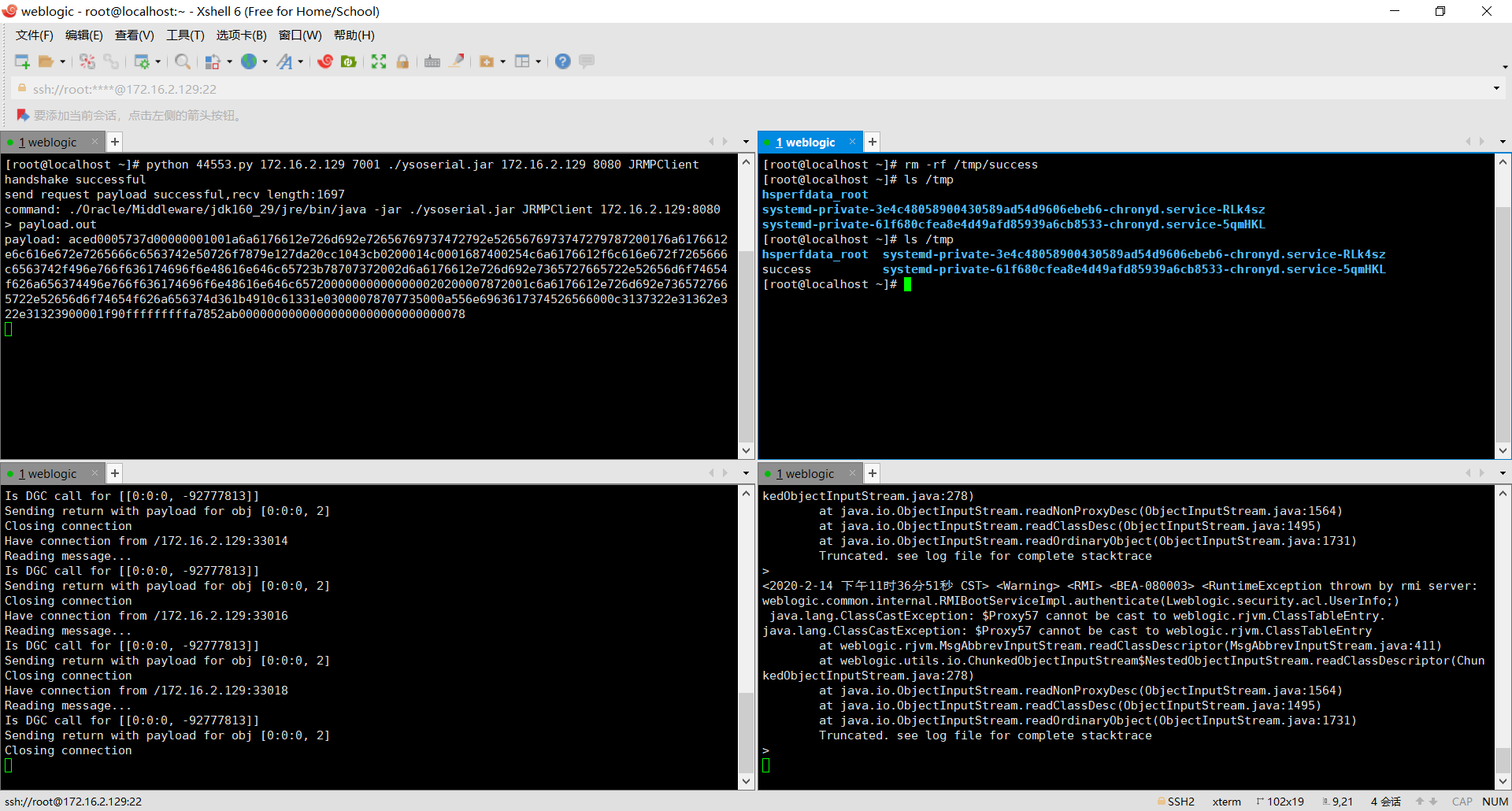Open Help with the blue question icon
The width and height of the screenshot is (1512, 811).
coord(563,61)
